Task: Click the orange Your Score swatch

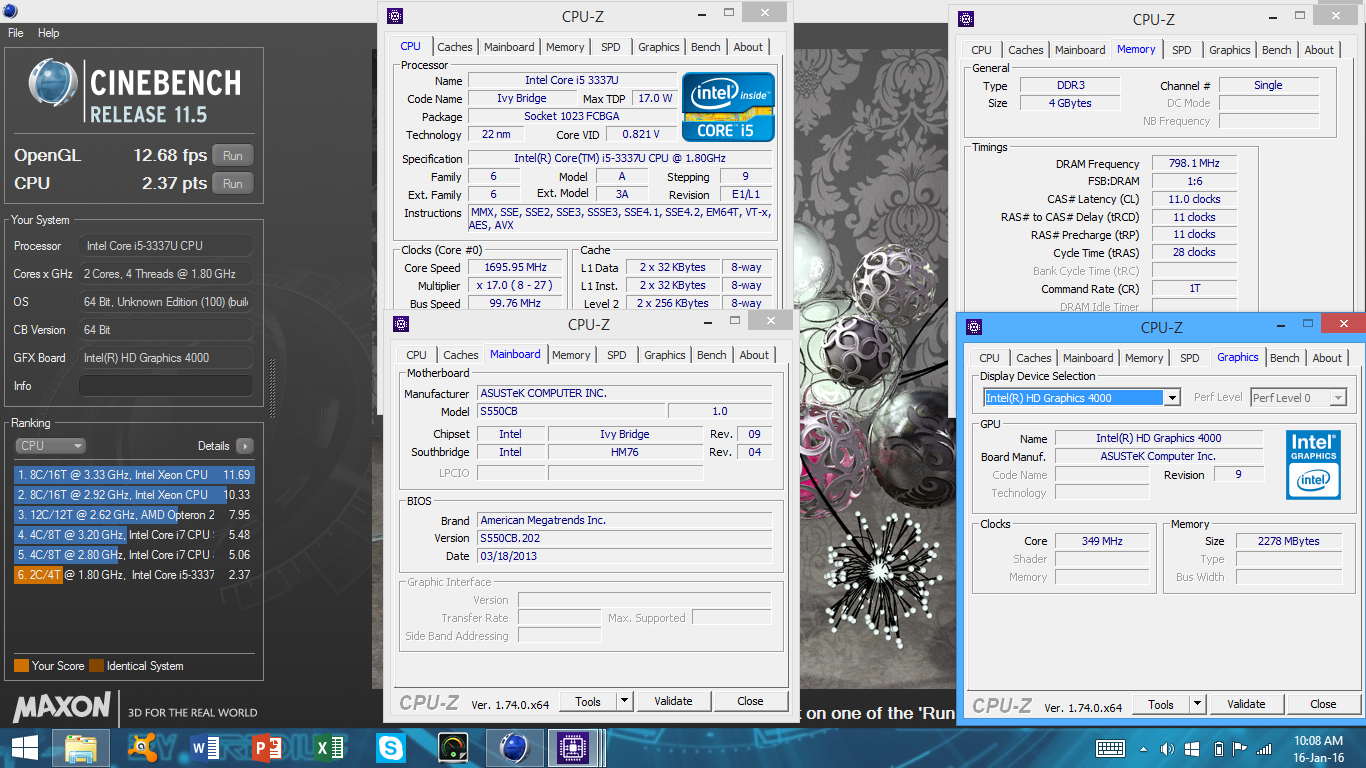Action: coord(21,666)
